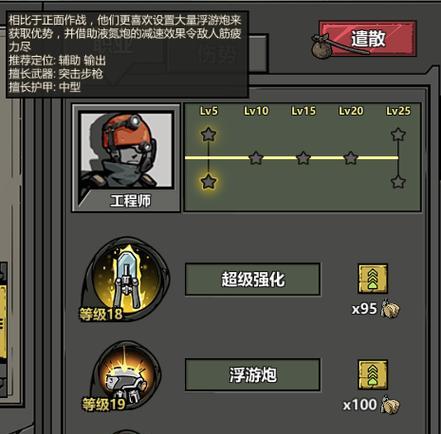Click the engineer description tooltip text
The image size is (441, 434).
(127, 54)
